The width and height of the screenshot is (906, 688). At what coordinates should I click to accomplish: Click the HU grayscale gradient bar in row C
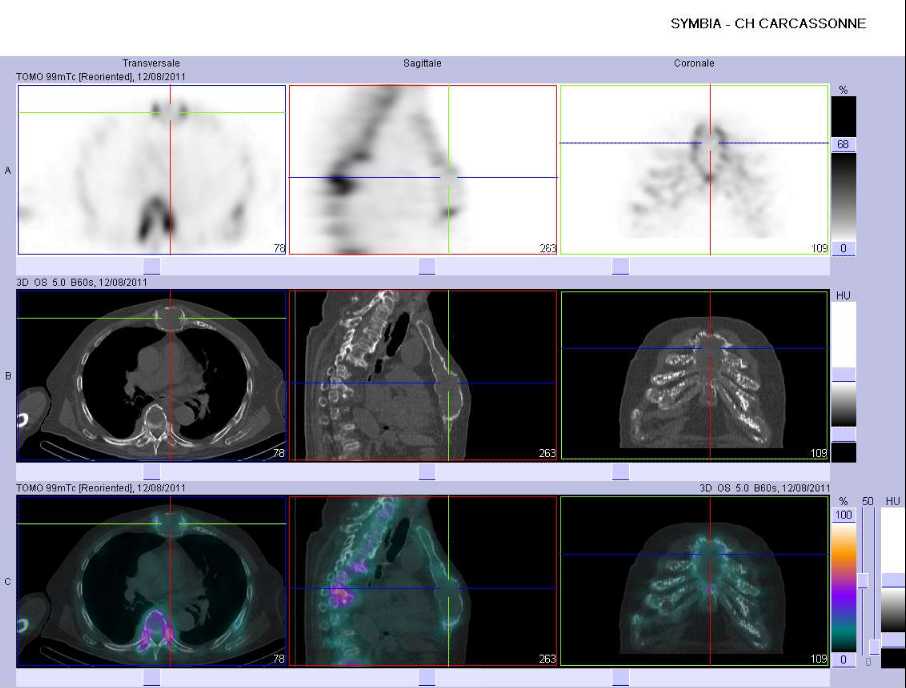[x=893, y=611]
